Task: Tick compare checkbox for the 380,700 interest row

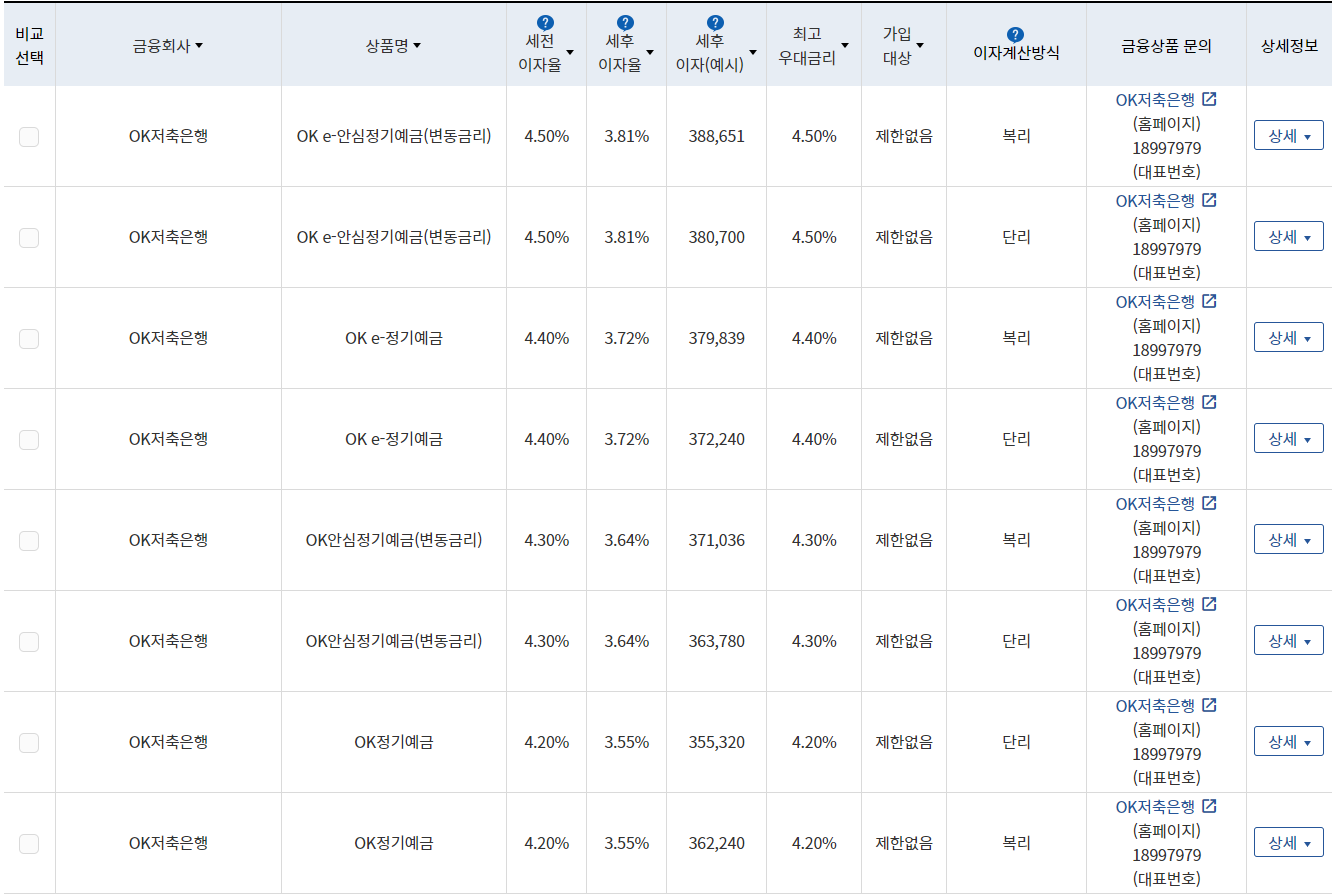Action: point(29,238)
